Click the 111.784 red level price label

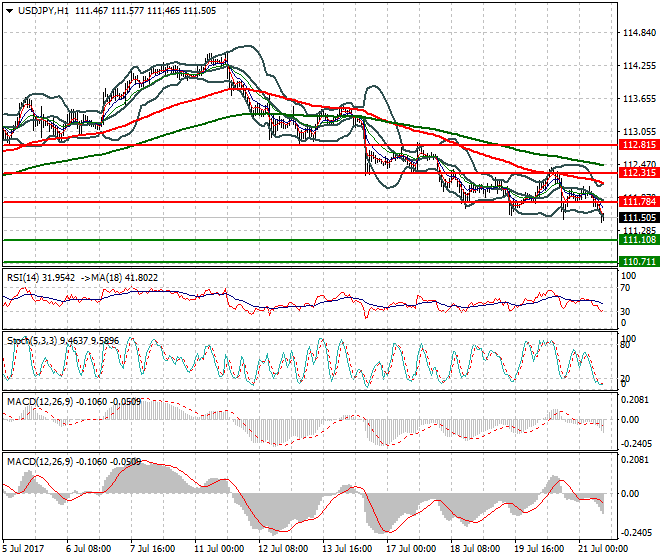[639, 202]
